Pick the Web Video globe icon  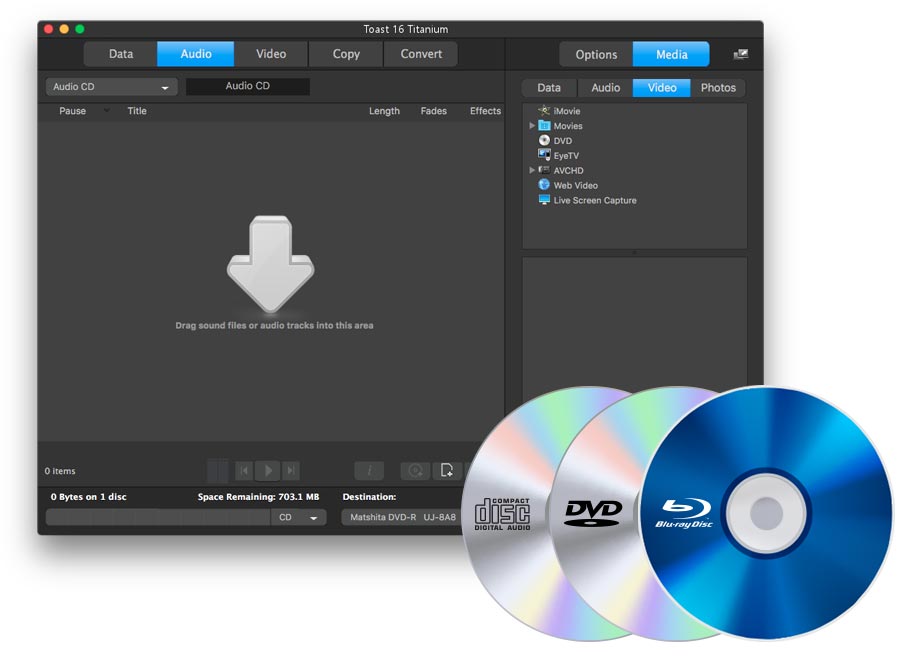click(x=544, y=185)
